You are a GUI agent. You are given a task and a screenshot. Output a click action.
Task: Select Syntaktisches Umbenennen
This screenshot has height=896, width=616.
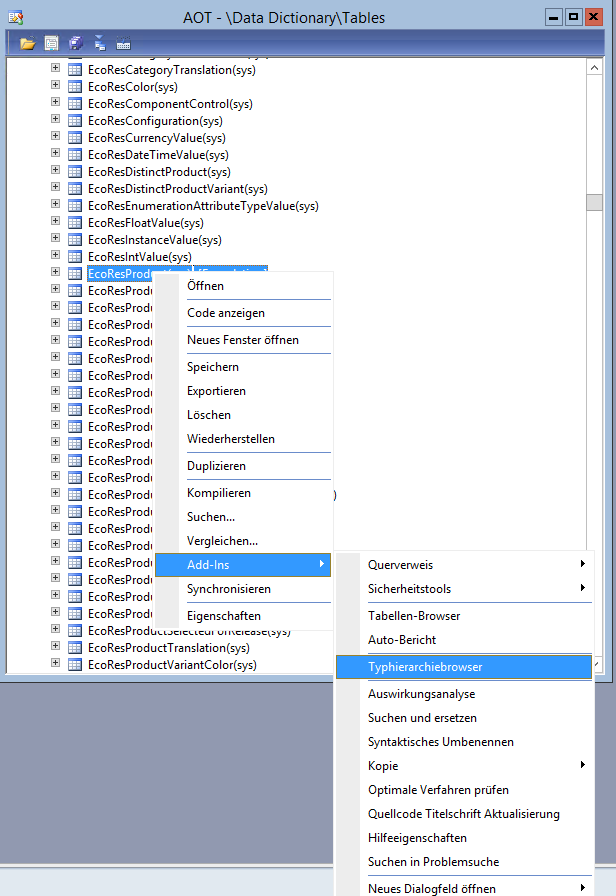[464, 742]
